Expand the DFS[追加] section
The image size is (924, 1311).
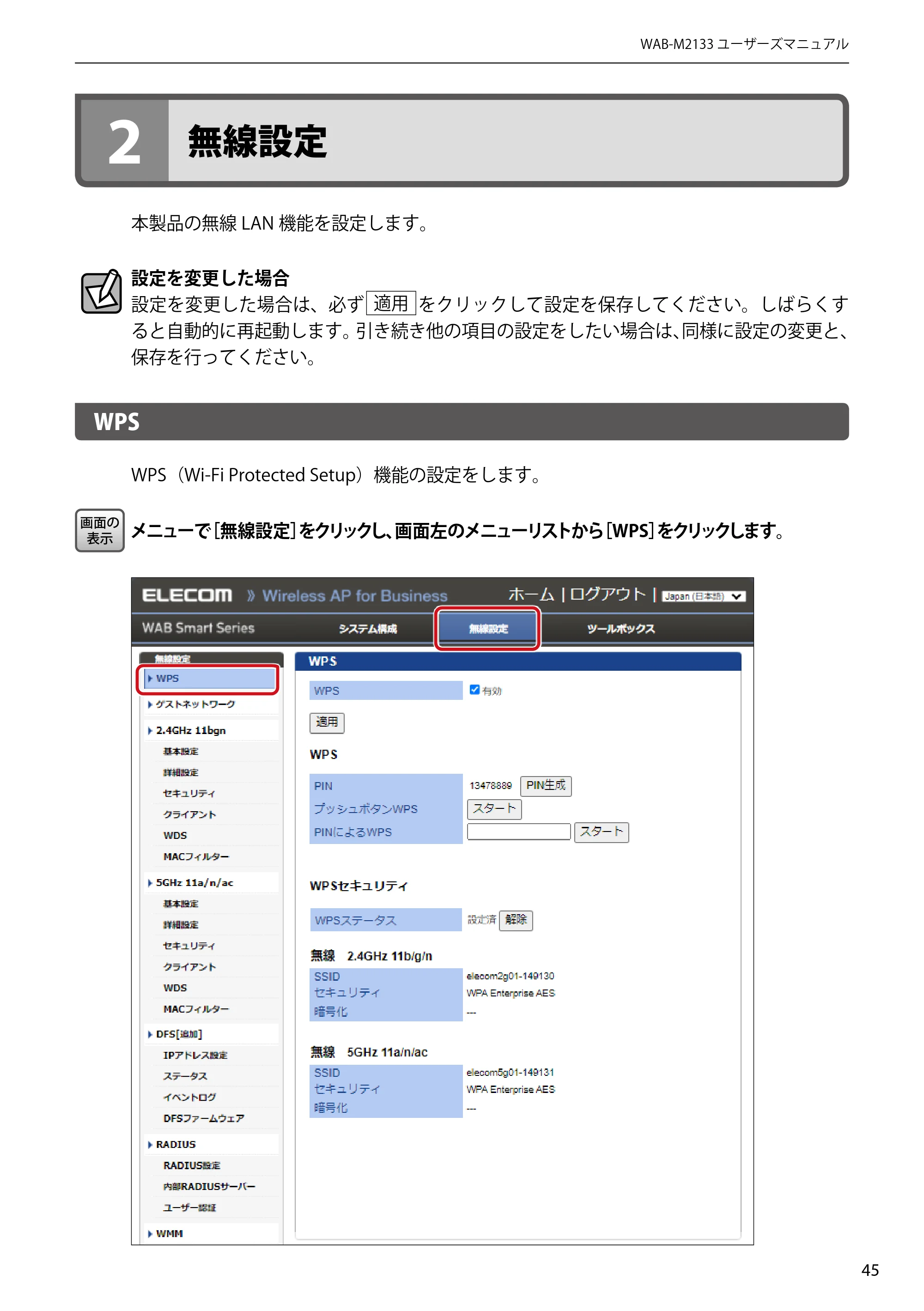click(x=179, y=1034)
